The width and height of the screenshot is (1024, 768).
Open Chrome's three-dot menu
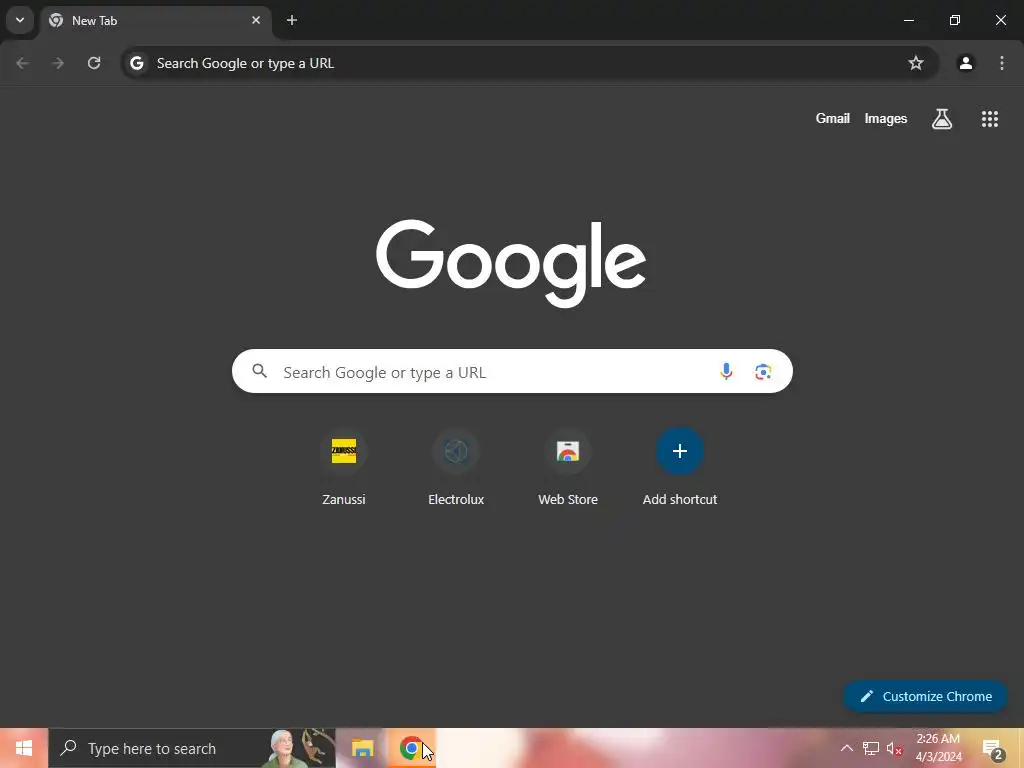(1001, 63)
